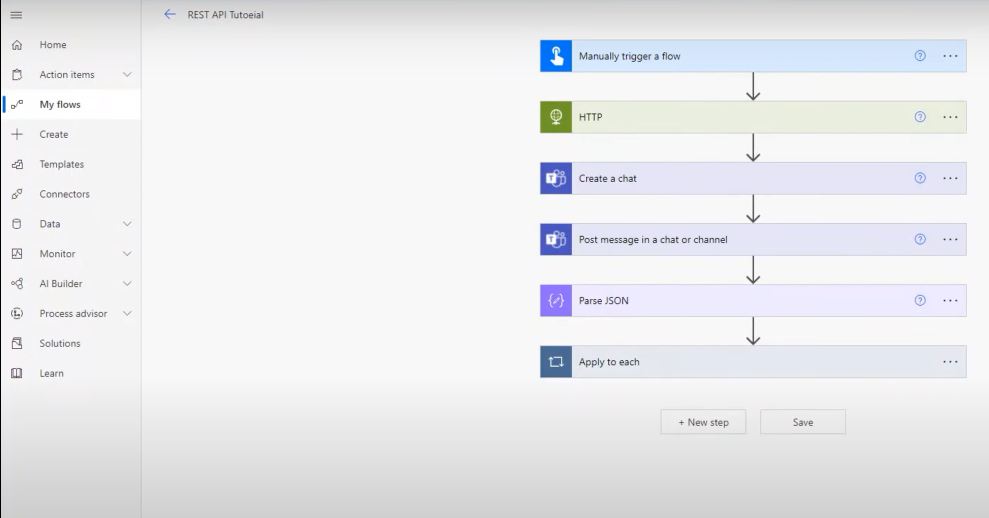Expand the Action items submenu chevron
The image size is (989, 518).
pyautogui.click(x=127, y=74)
